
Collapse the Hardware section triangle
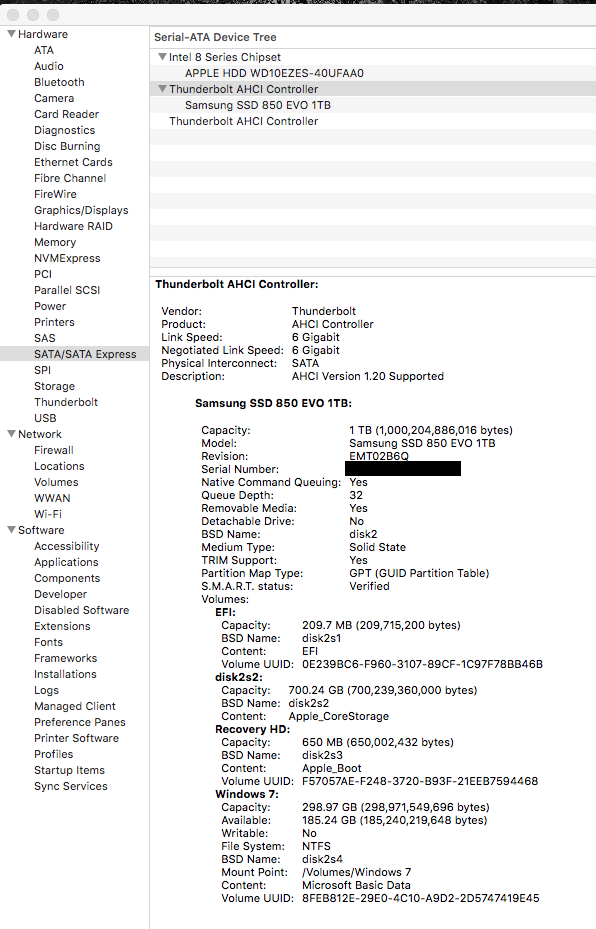click(11, 34)
